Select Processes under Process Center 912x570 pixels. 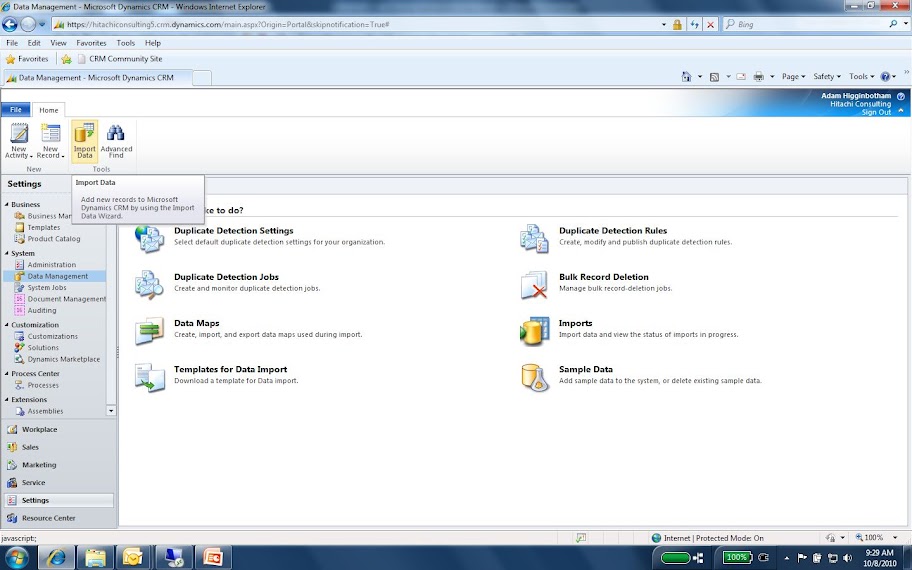tap(43, 385)
